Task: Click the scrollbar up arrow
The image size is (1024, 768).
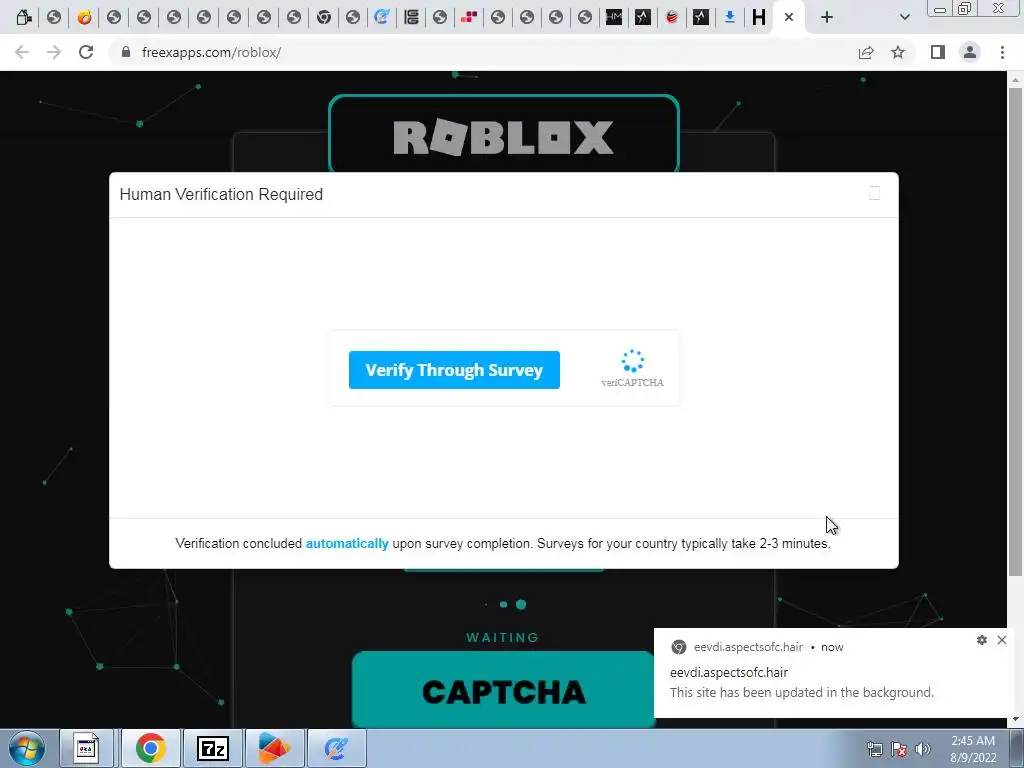Action: [x=1015, y=79]
